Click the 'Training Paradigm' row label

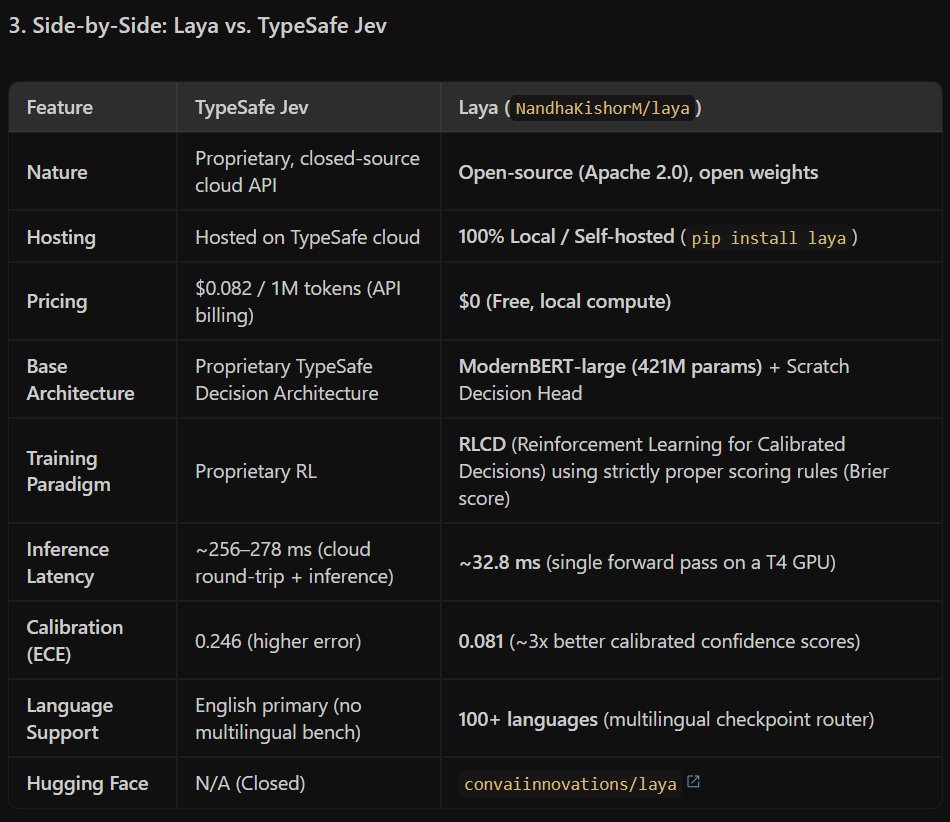(x=68, y=471)
